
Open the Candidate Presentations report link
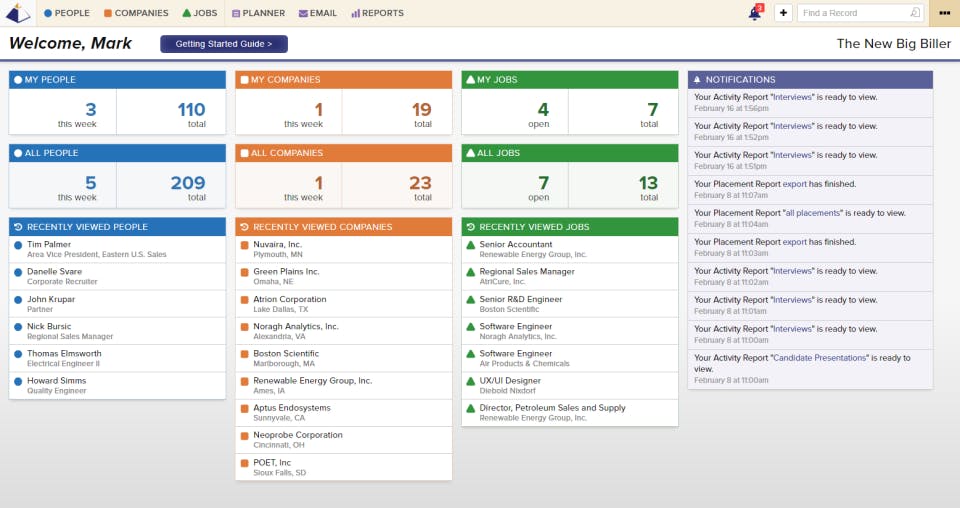tap(820, 358)
